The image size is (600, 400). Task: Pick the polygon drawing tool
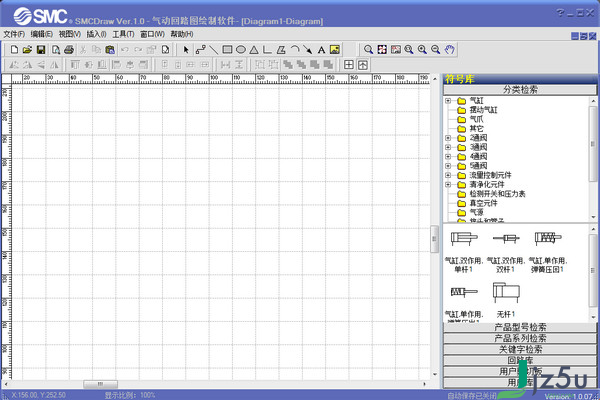tap(281, 49)
